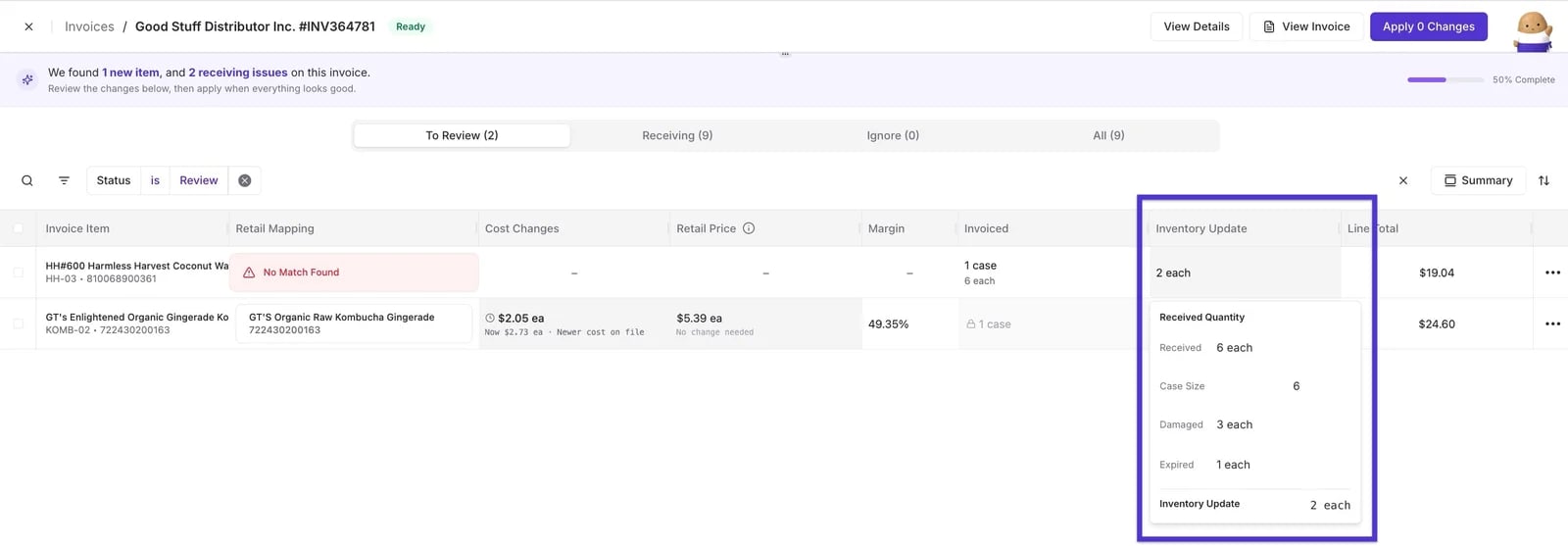Click the '2 each' inventory update cell

pyautogui.click(x=1245, y=273)
